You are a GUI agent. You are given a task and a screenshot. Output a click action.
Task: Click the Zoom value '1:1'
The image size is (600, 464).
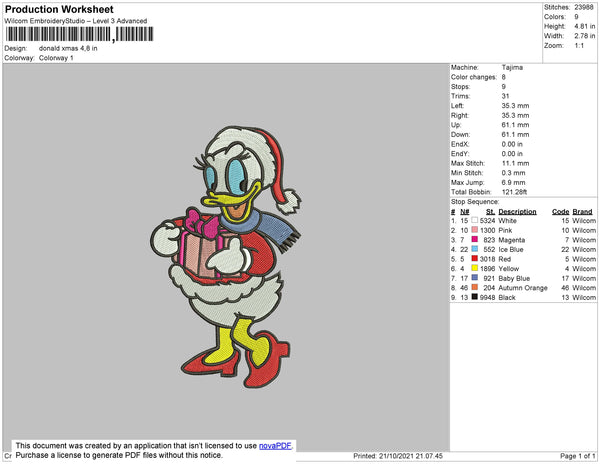point(579,46)
